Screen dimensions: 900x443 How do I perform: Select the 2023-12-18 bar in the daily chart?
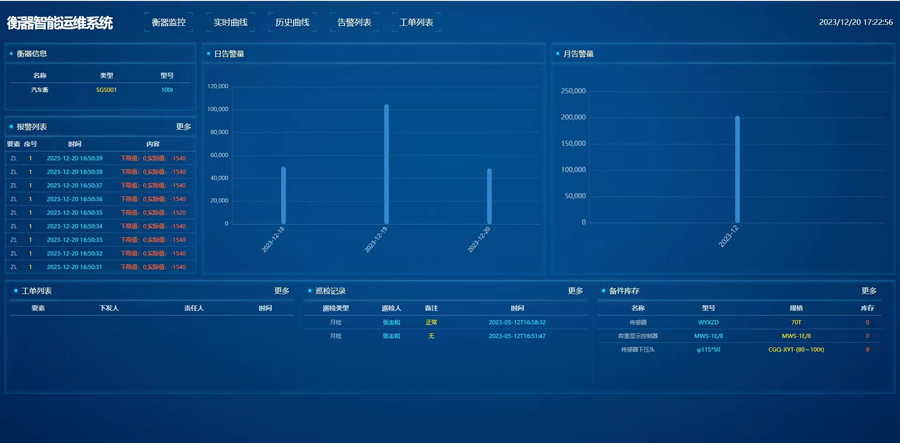point(283,195)
